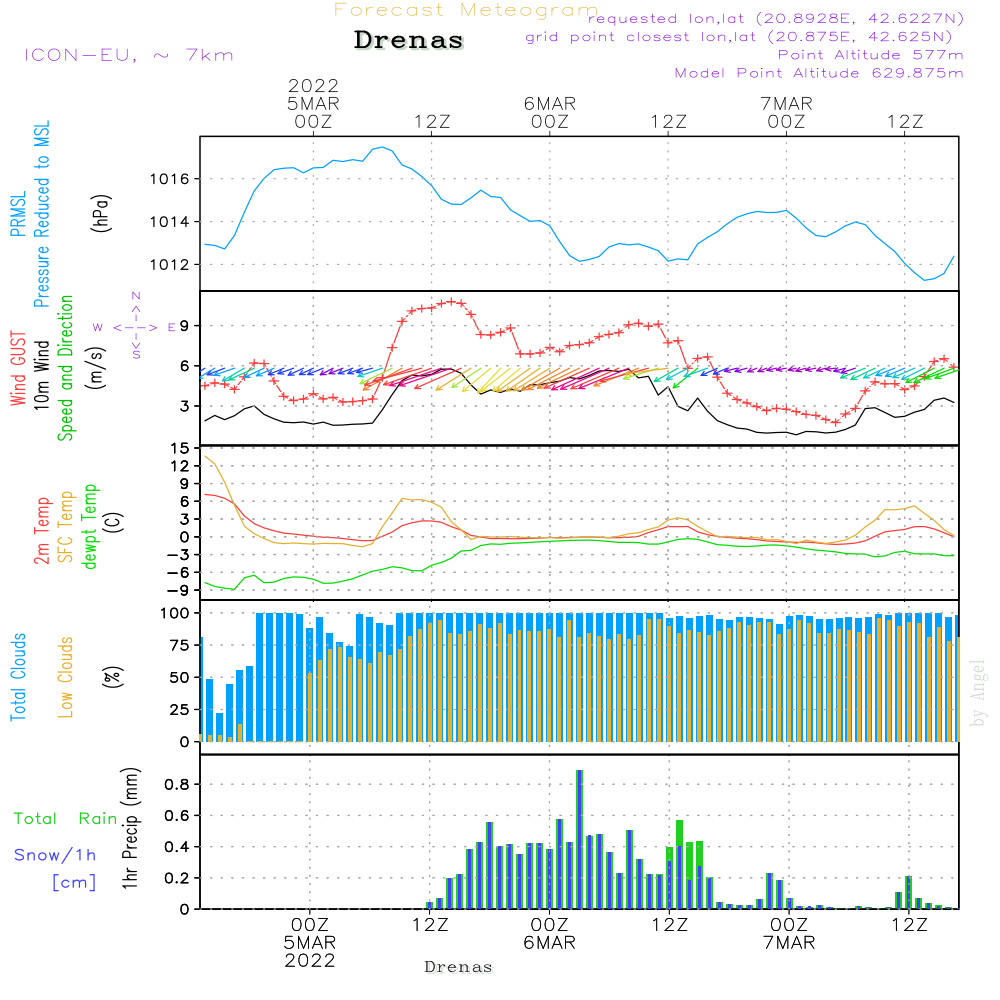
Task: Click the '[cm]' snow unit label
Action: [x=74, y=883]
